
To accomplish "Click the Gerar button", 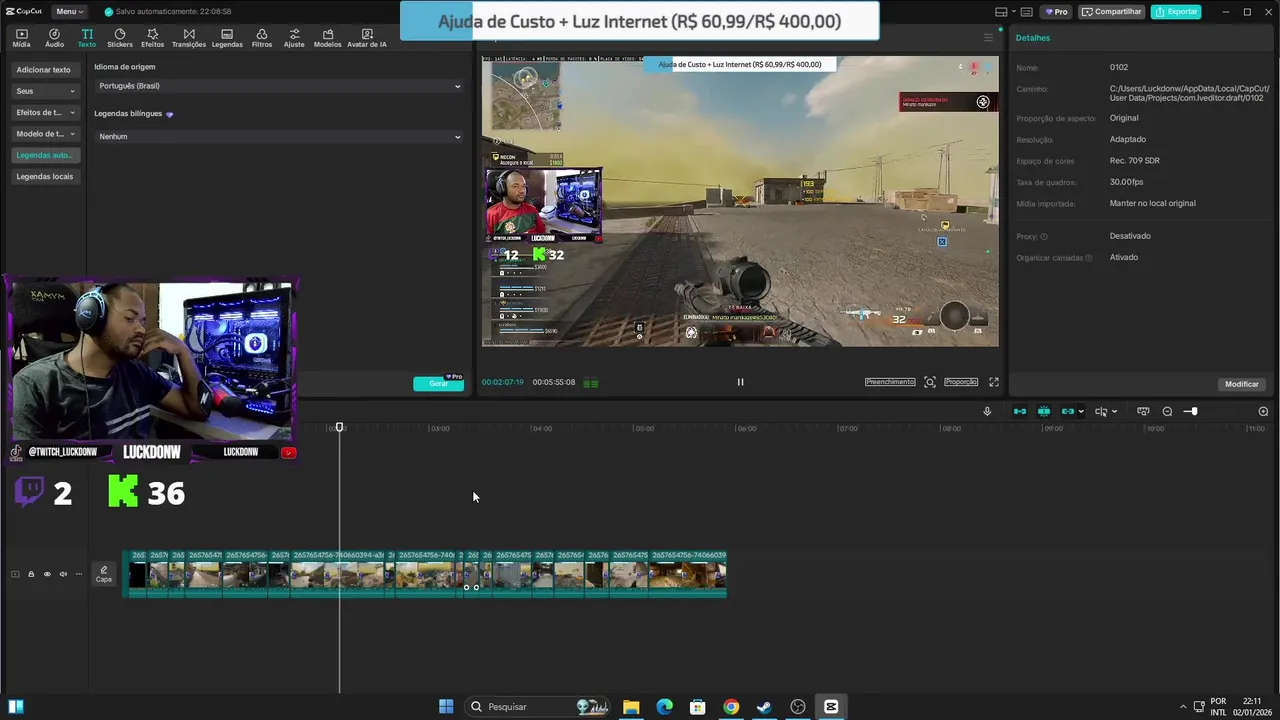I will [438, 383].
